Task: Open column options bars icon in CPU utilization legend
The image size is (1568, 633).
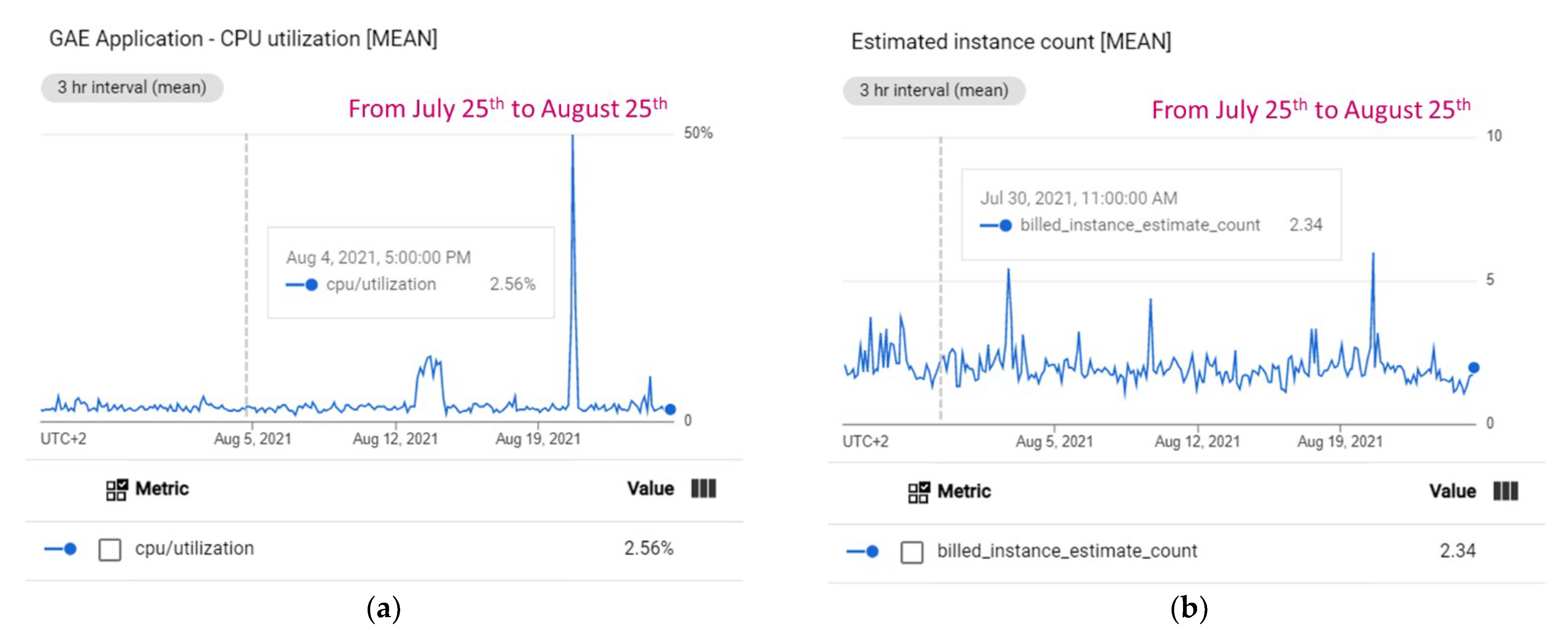Action: (703, 488)
